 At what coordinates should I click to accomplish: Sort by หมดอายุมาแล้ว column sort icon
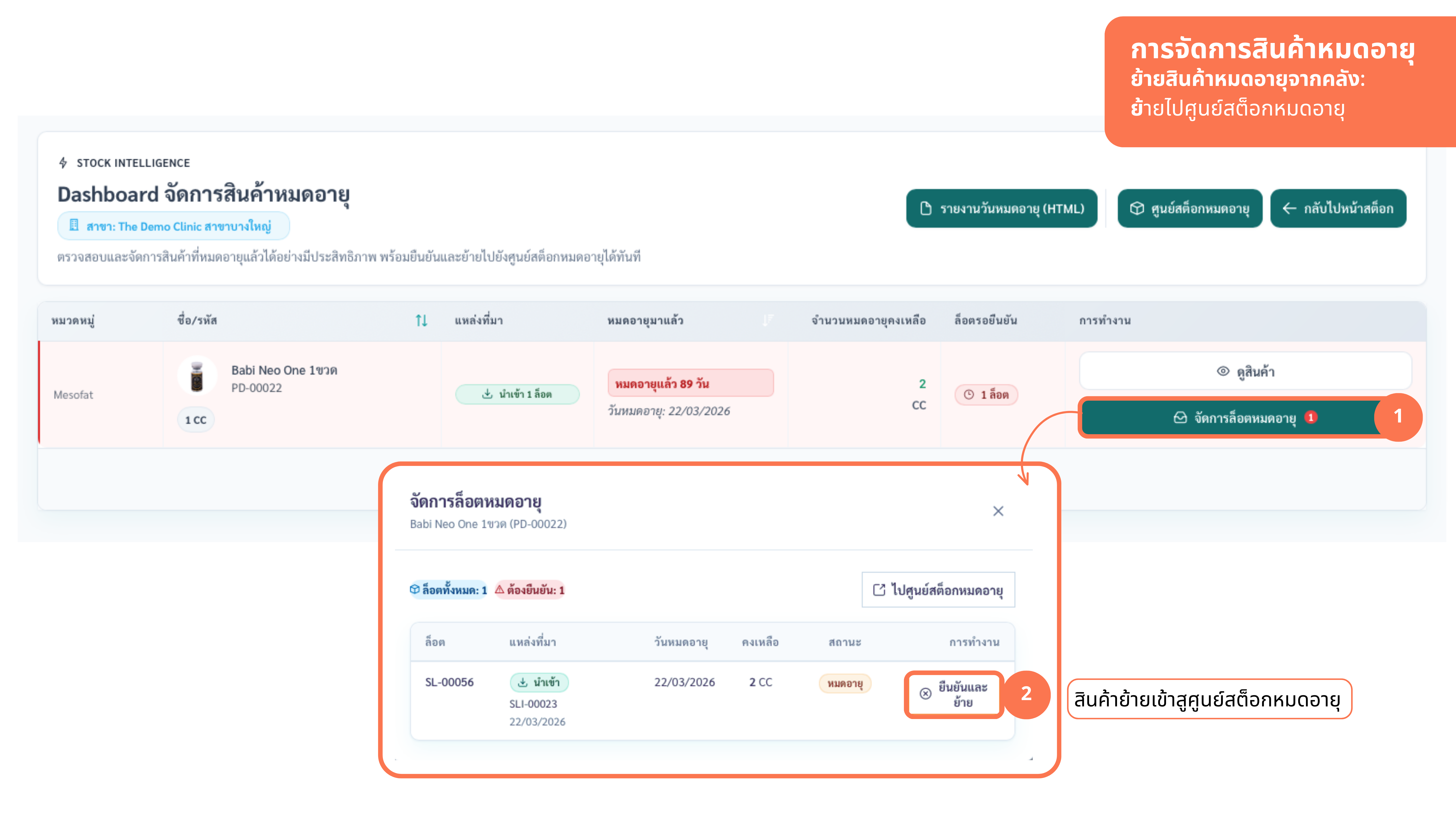pyautogui.click(x=768, y=321)
